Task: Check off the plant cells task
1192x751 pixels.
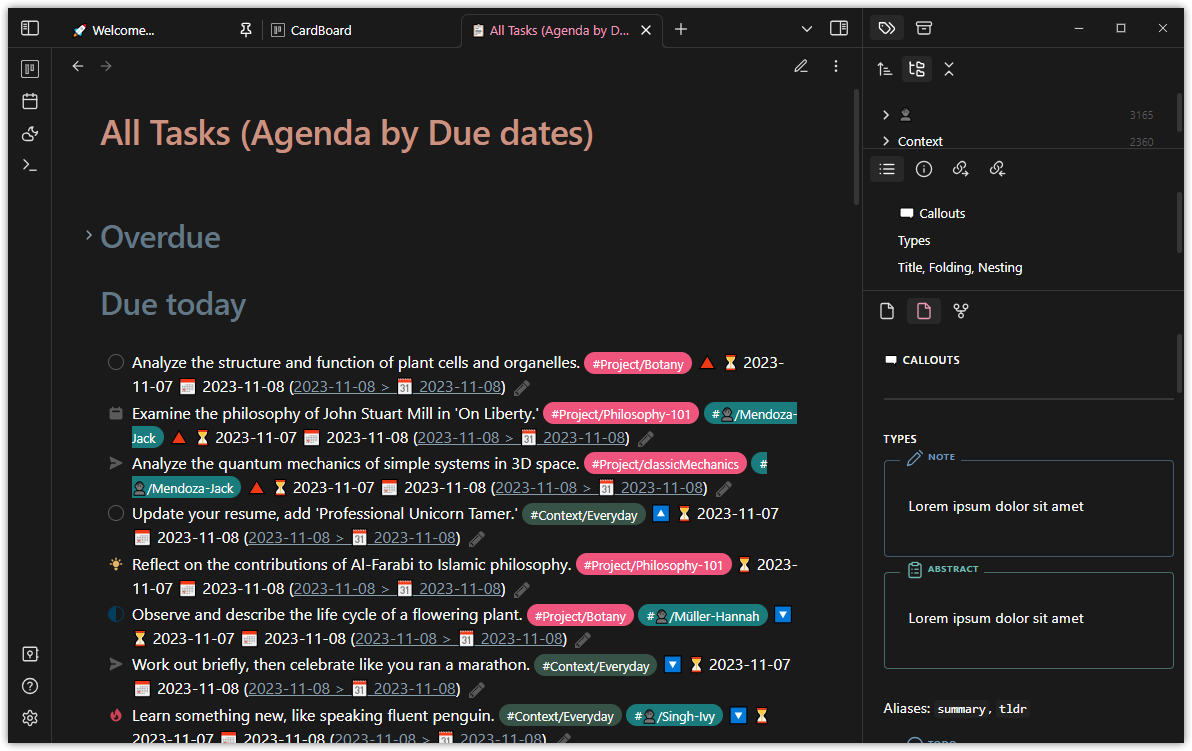Action: [x=116, y=363]
